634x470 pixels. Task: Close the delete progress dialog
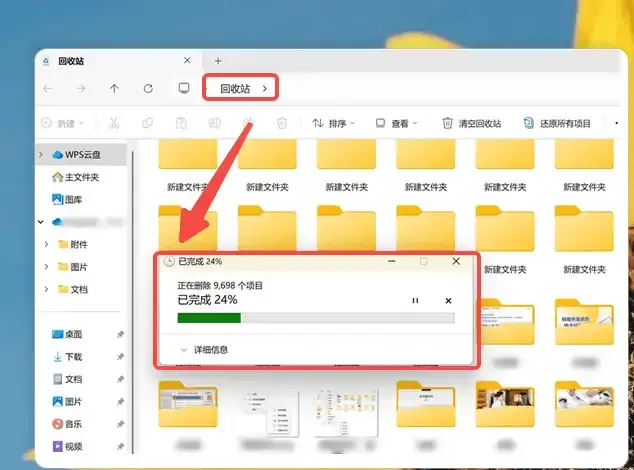coord(456,261)
